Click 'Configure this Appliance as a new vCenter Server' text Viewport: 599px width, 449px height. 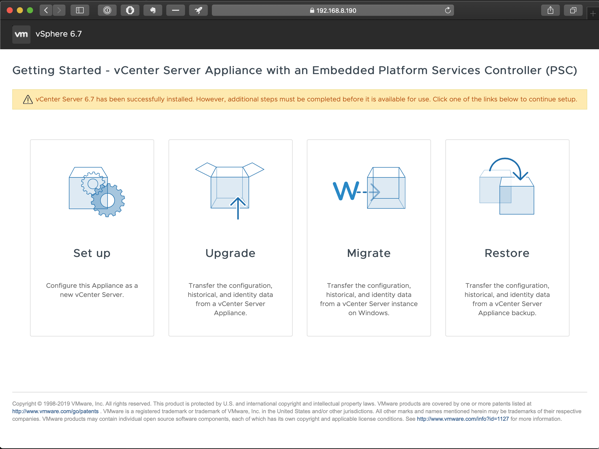[x=92, y=290]
